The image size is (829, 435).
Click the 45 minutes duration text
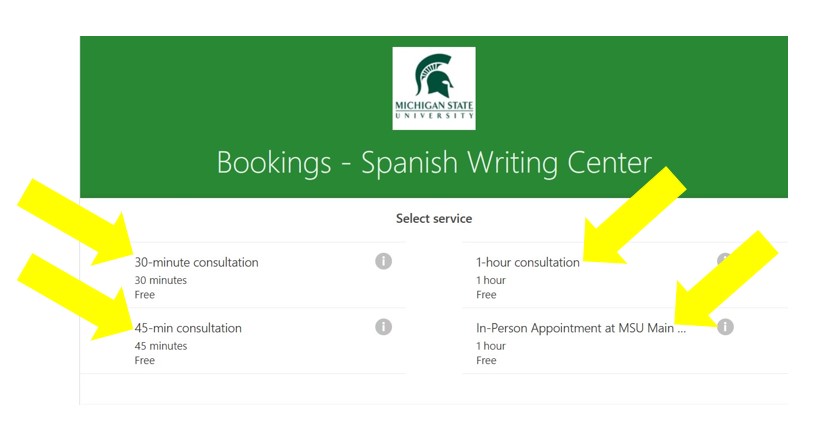pos(161,346)
